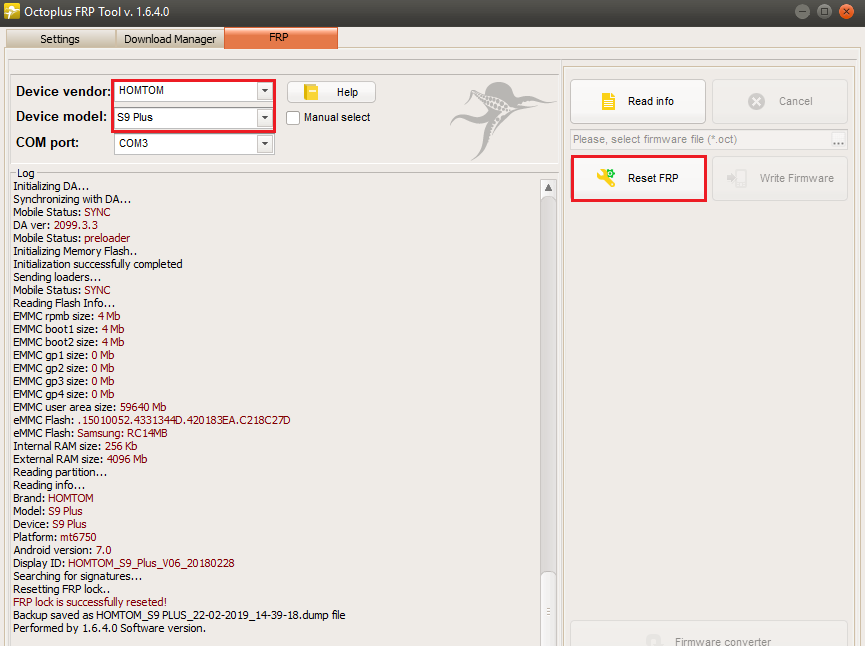Browse firmware file with the ellipsis button
The width and height of the screenshot is (865, 646).
point(839,140)
